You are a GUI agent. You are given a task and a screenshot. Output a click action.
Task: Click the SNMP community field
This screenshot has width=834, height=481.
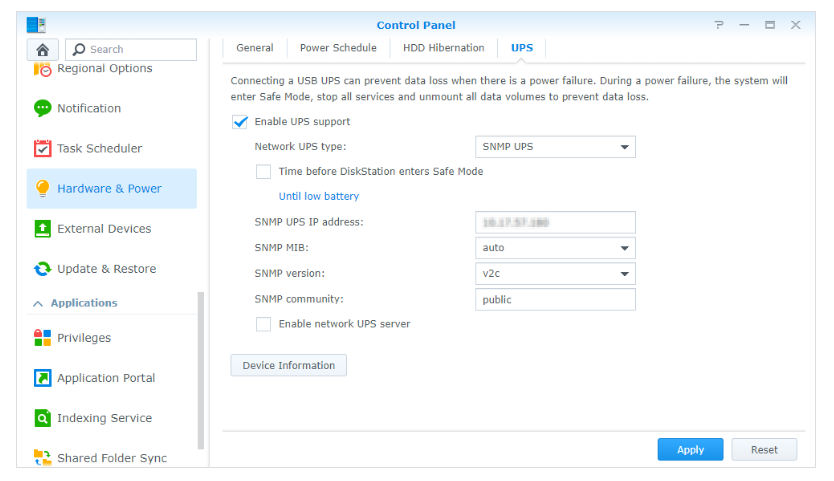click(x=555, y=300)
